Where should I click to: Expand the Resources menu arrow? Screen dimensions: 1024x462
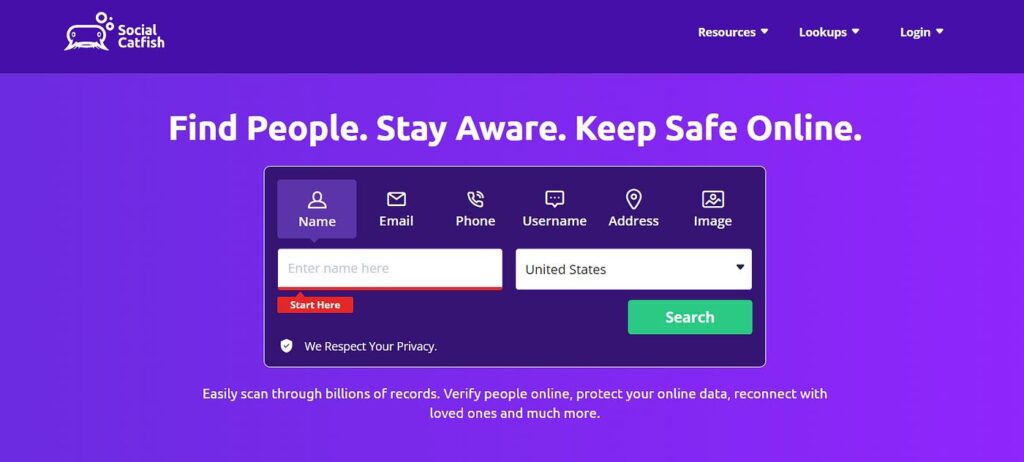pyautogui.click(x=764, y=31)
